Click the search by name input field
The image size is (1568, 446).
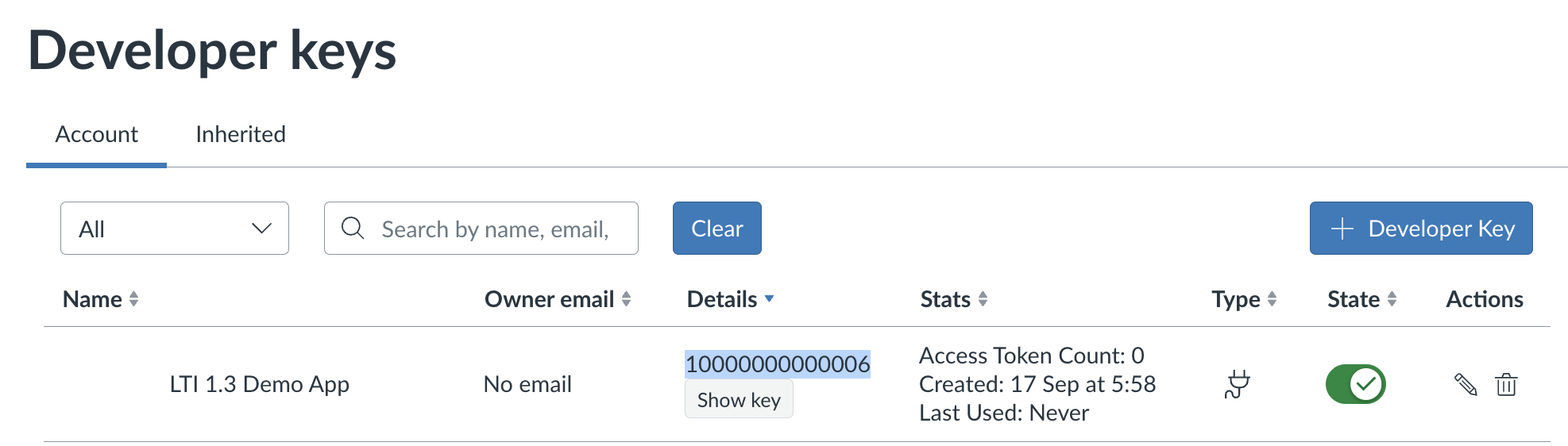[x=496, y=229]
